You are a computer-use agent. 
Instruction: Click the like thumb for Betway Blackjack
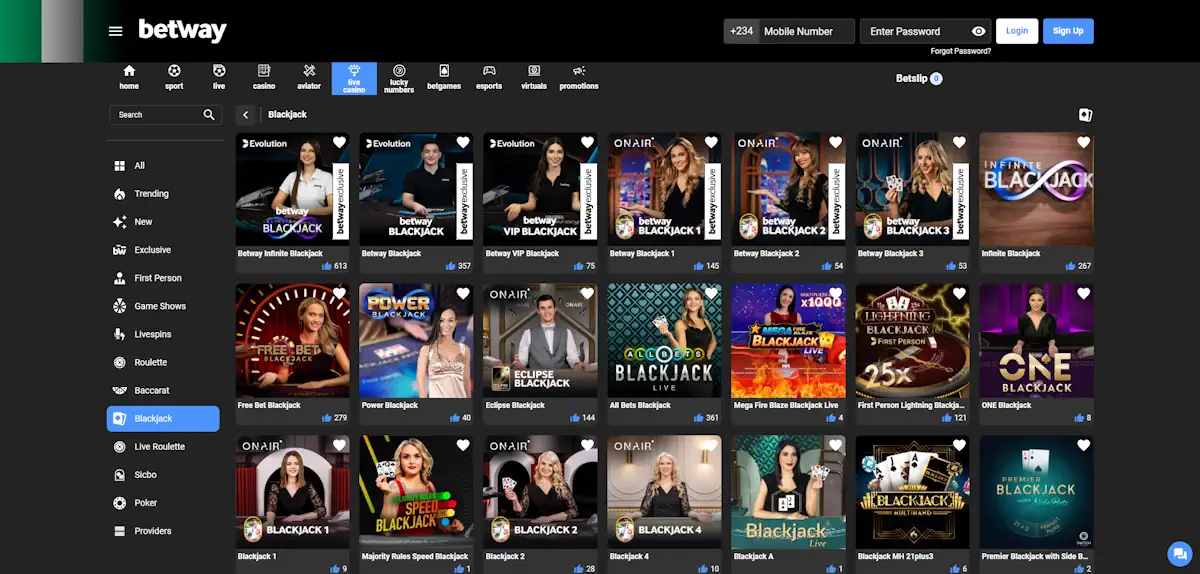pos(451,266)
